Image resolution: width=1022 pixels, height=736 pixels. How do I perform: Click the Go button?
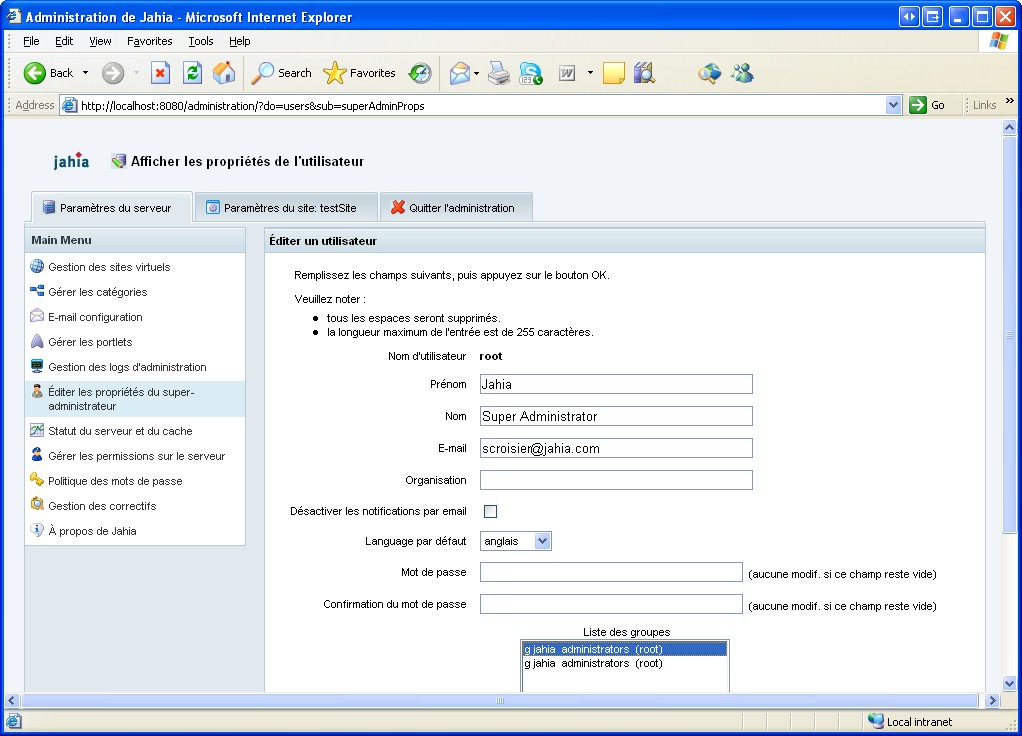(x=928, y=105)
